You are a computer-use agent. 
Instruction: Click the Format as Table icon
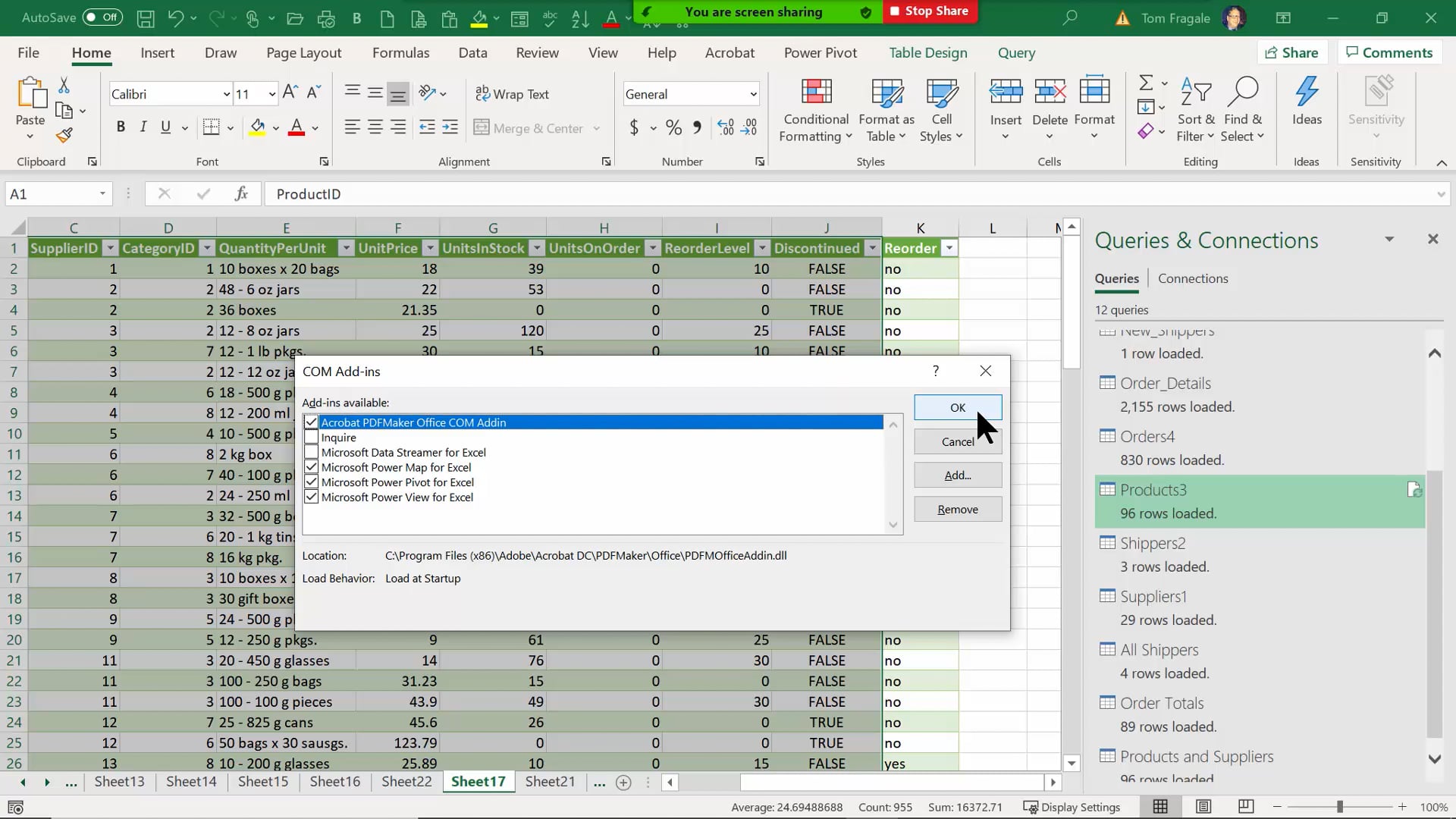tap(886, 108)
